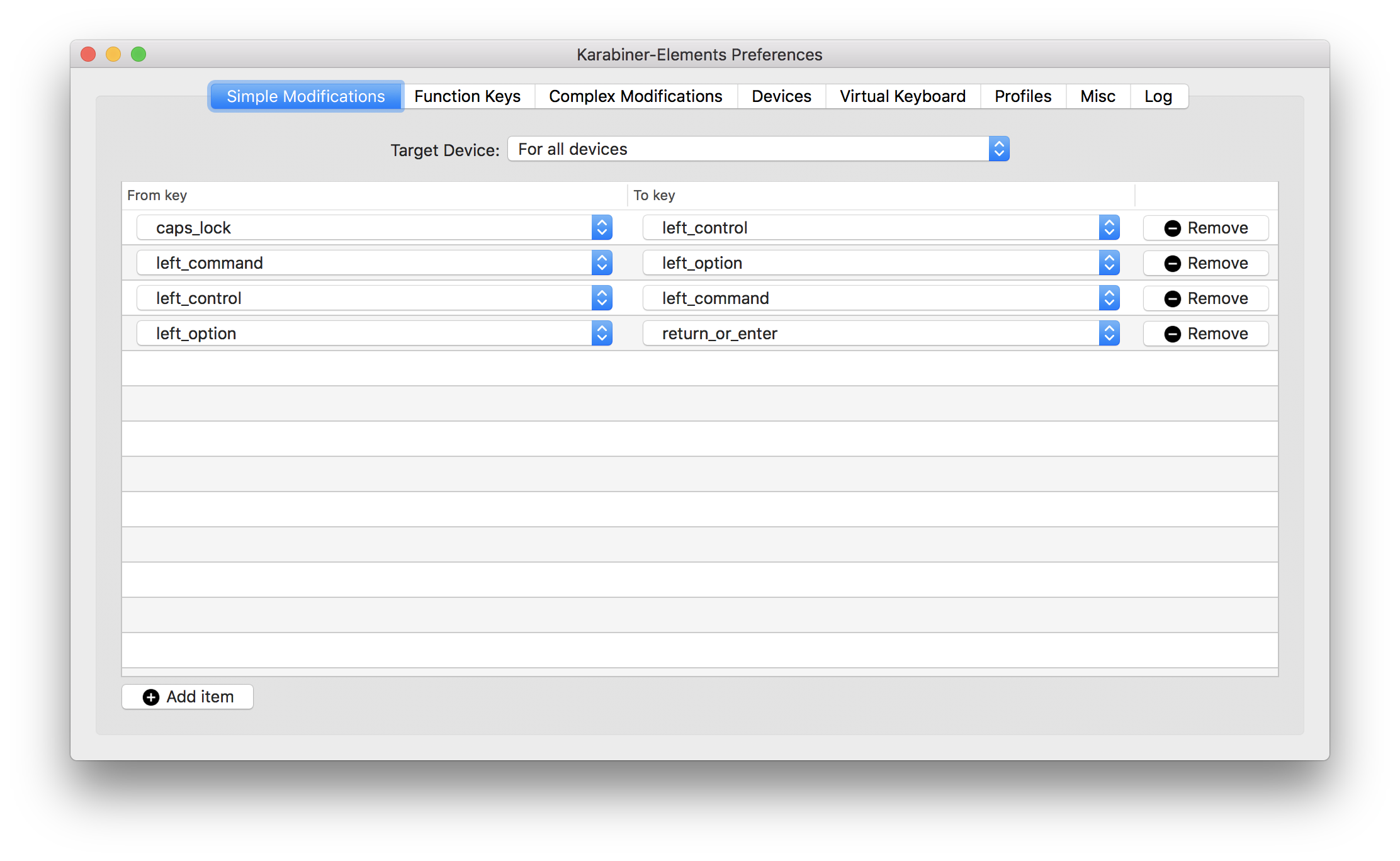Open the Log tab
Screen dimensions: 1400x861
pyautogui.click(x=1158, y=96)
